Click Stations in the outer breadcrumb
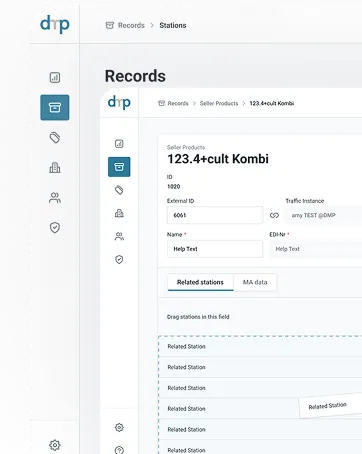Viewport: 362px width, 454px height. [x=173, y=25]
